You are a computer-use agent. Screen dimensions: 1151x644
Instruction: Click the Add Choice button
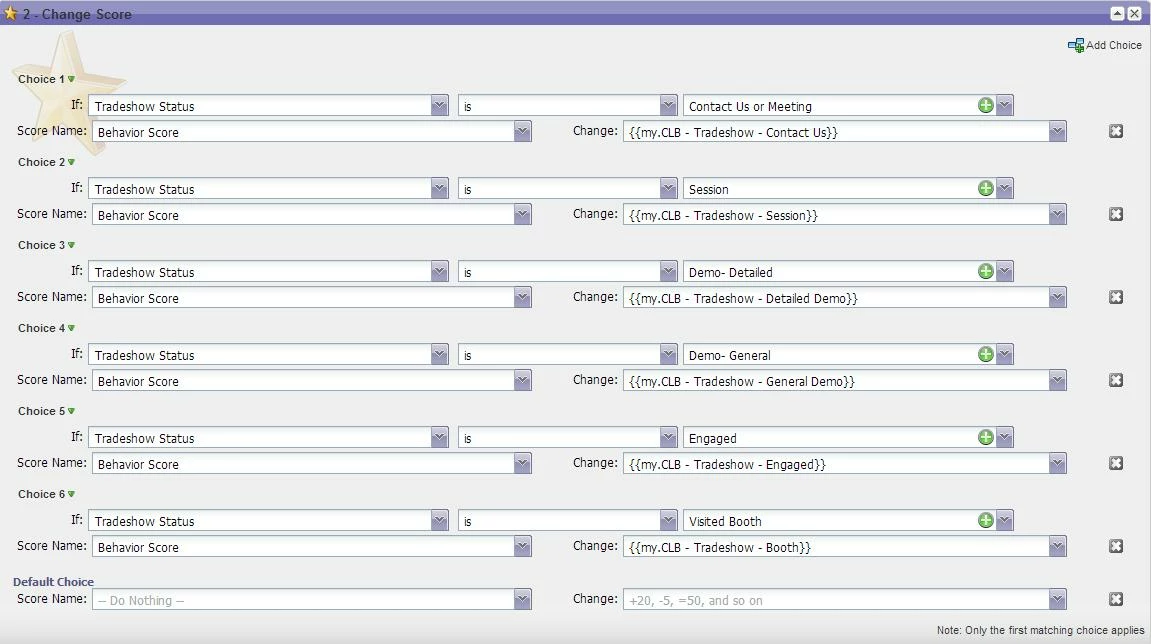pos(1105,46)
